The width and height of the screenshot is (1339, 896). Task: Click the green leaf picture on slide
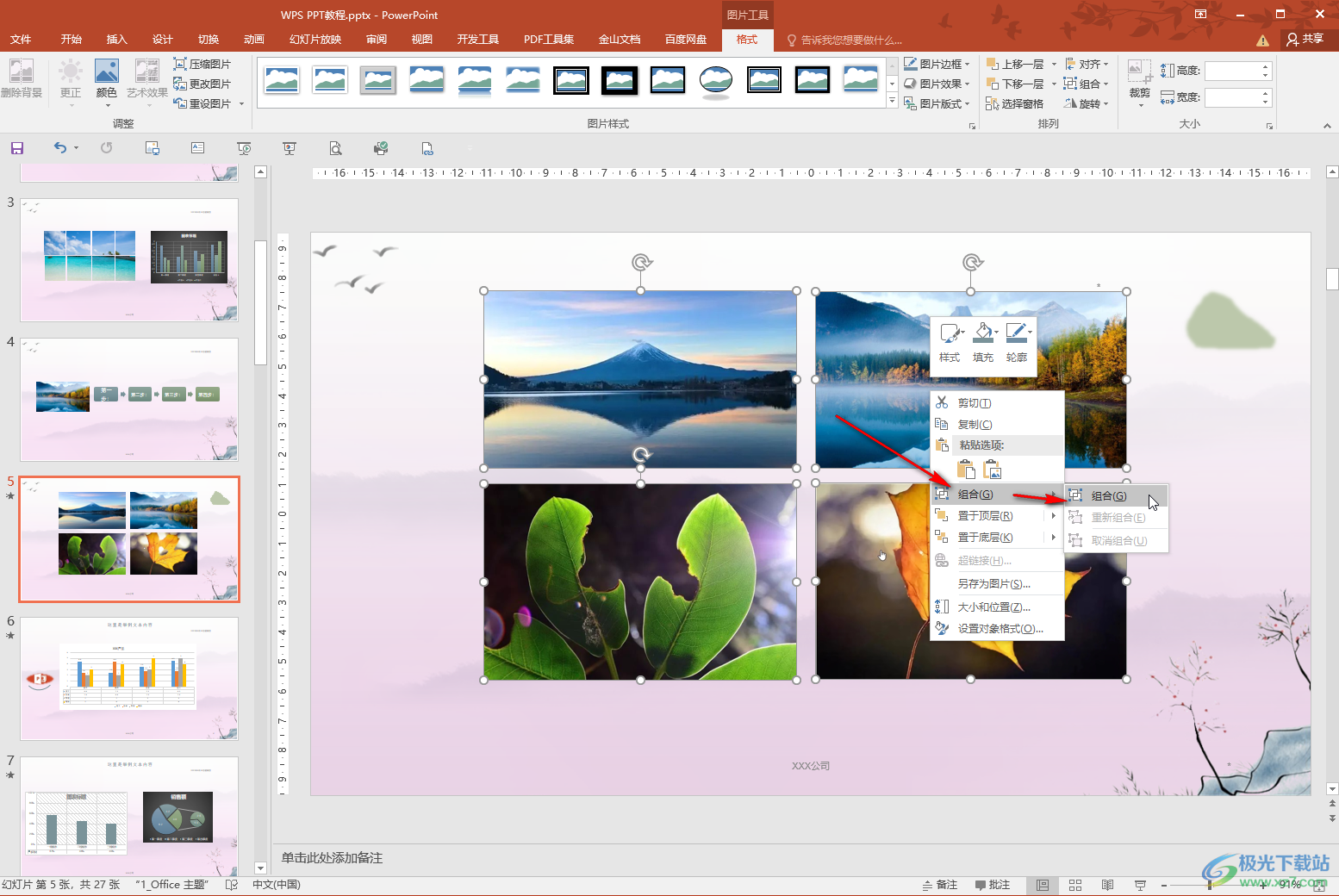[640, 582]
